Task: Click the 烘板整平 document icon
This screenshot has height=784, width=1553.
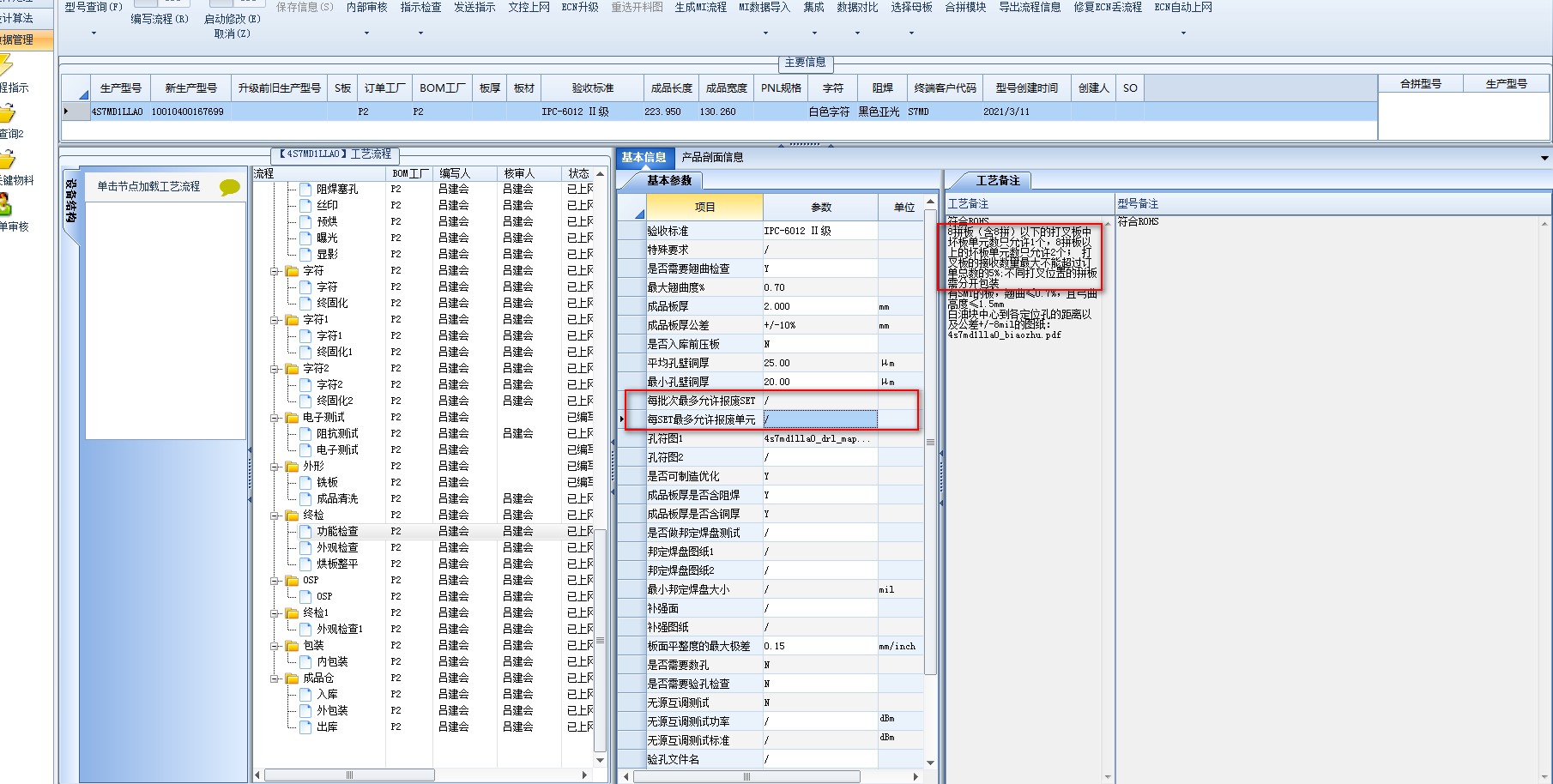Action: point(305,564)
